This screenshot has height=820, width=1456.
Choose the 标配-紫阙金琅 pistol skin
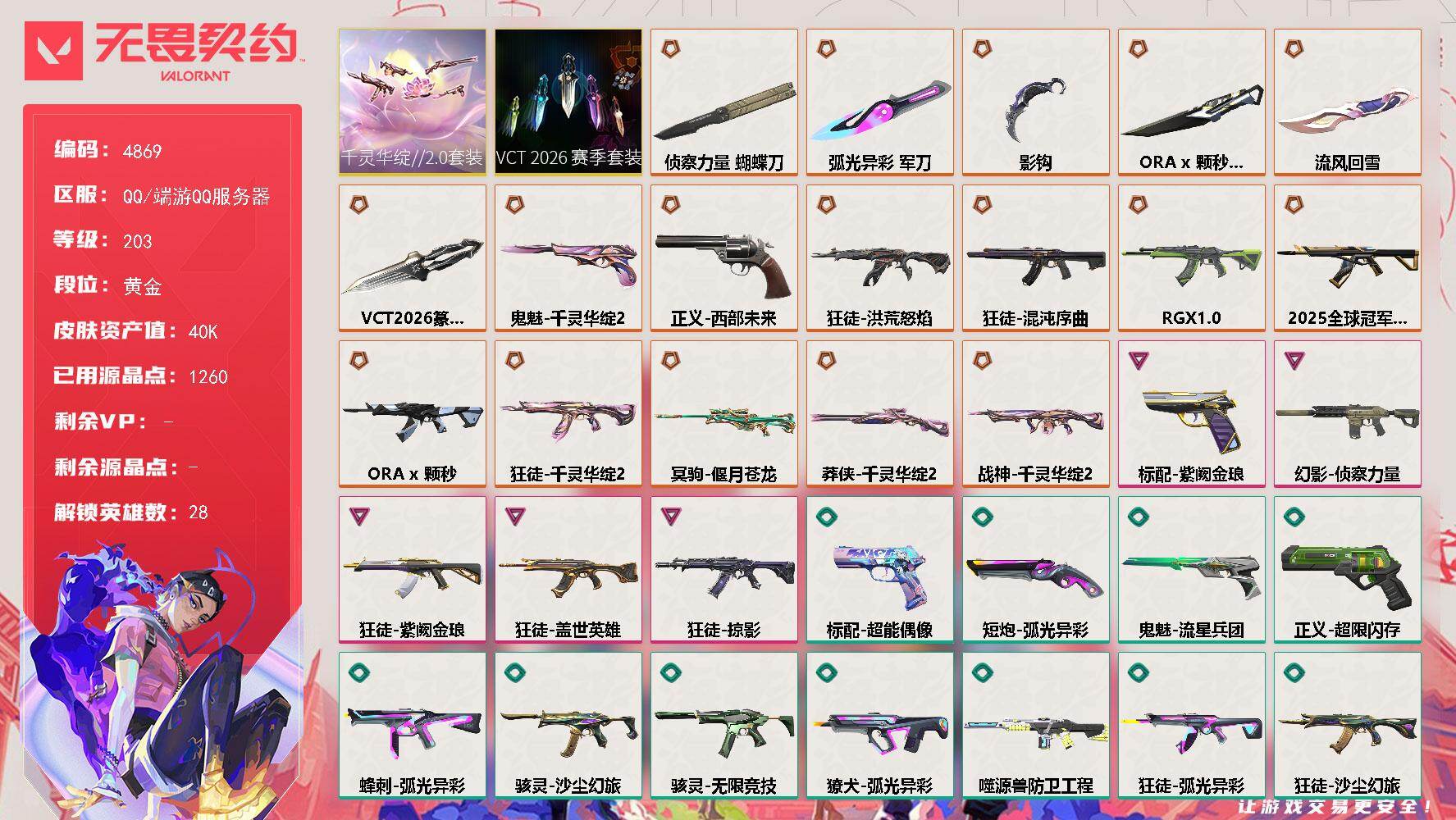1191,413
